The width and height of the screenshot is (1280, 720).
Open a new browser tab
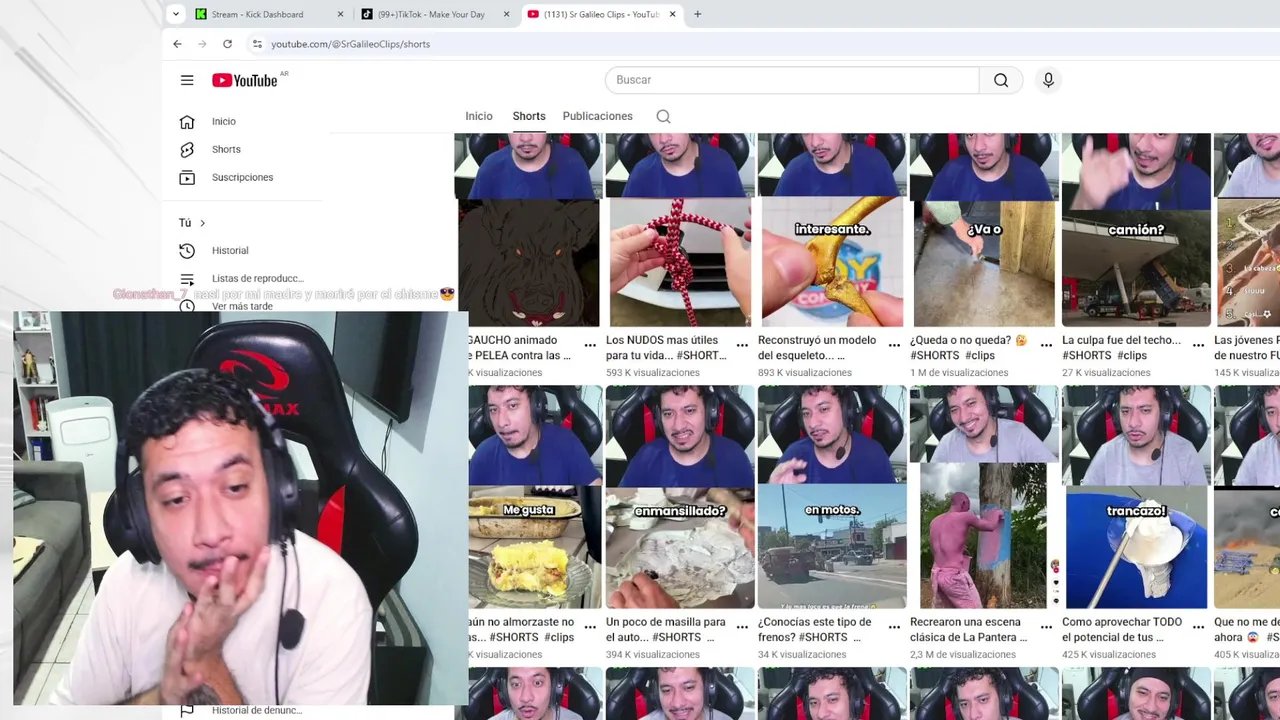point(698,14)
